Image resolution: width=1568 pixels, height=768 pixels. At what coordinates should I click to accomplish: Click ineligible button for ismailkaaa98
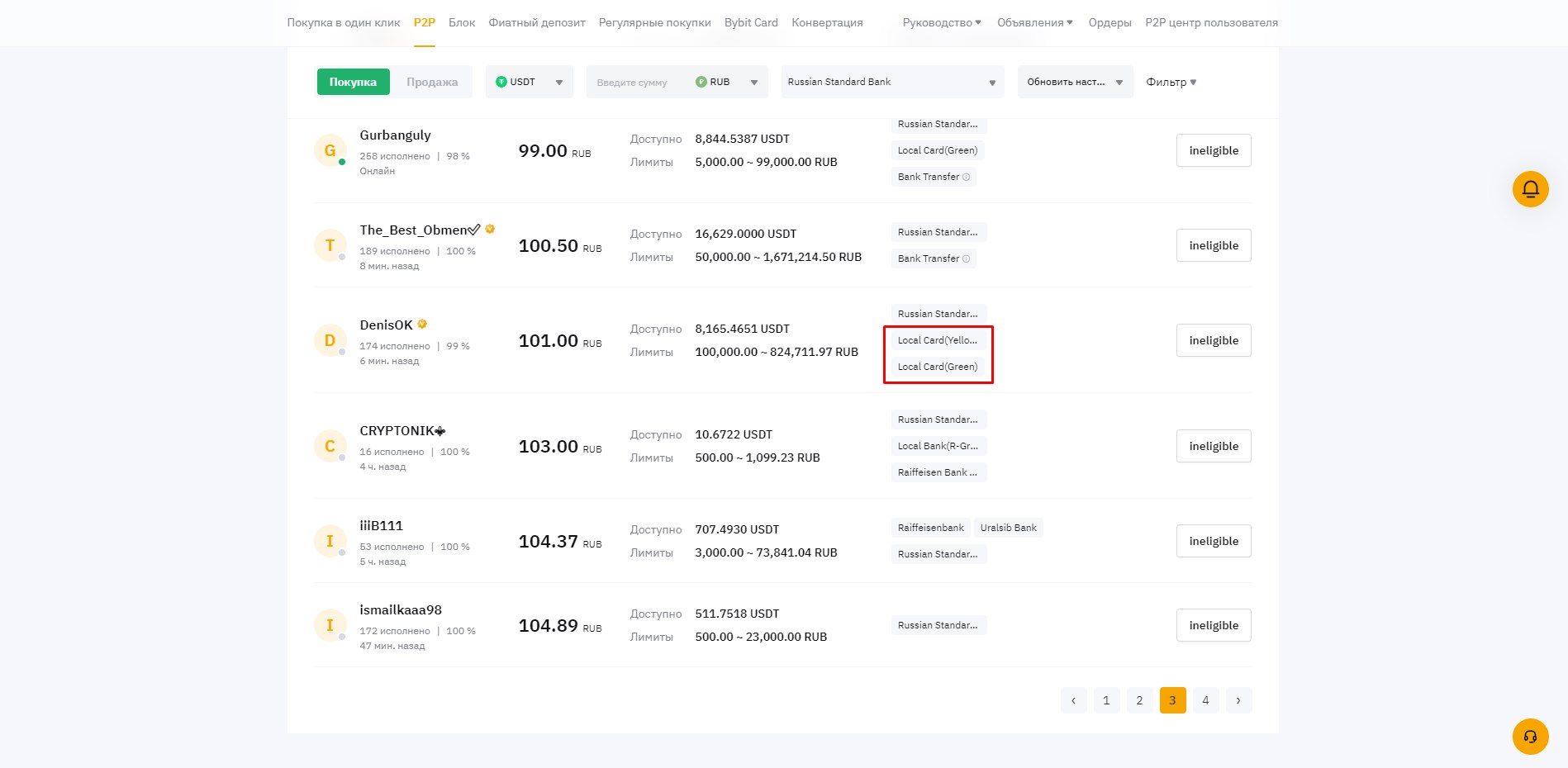point(1214,625)
